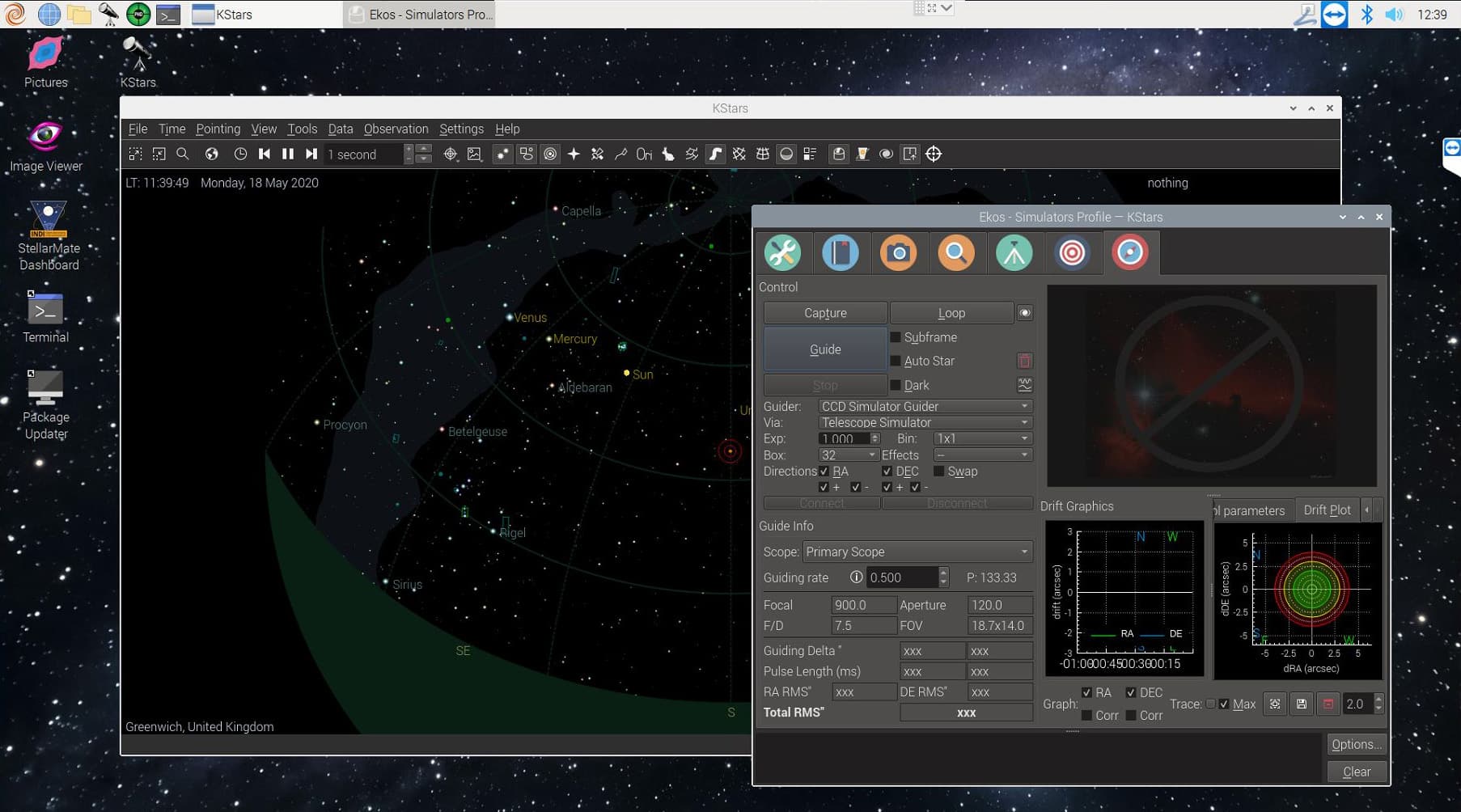Click the zoom magnifier in KStars toolbar
The height and width of the screenshot is (812, 1461).
point(183,154)
